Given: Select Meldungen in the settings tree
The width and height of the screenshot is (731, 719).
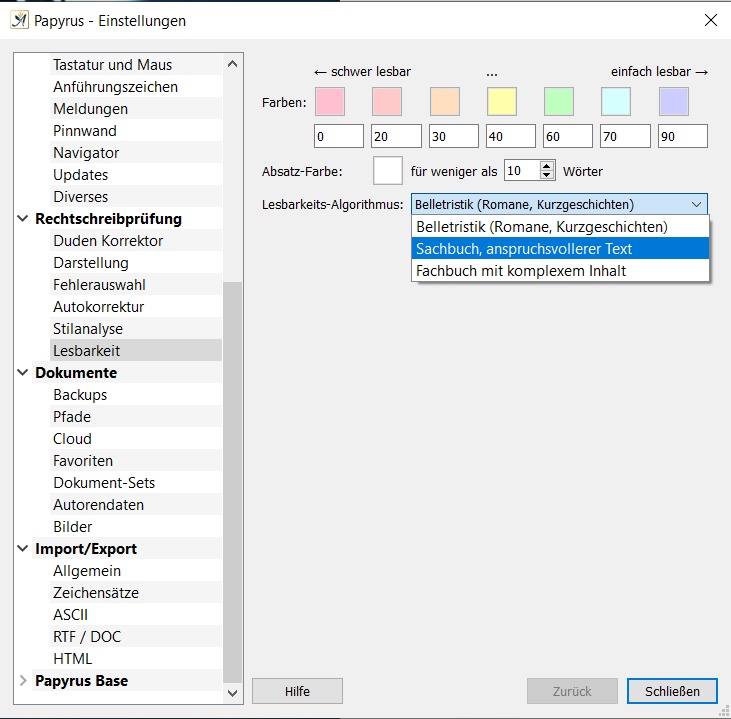Looking at the screenshot, I should click(136, 109).
